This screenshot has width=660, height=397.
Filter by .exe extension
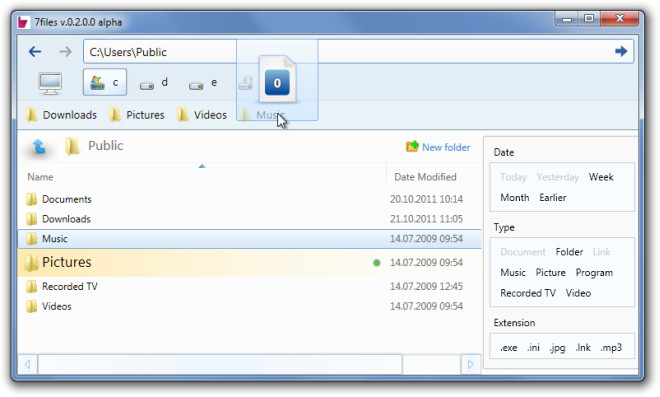508,348
